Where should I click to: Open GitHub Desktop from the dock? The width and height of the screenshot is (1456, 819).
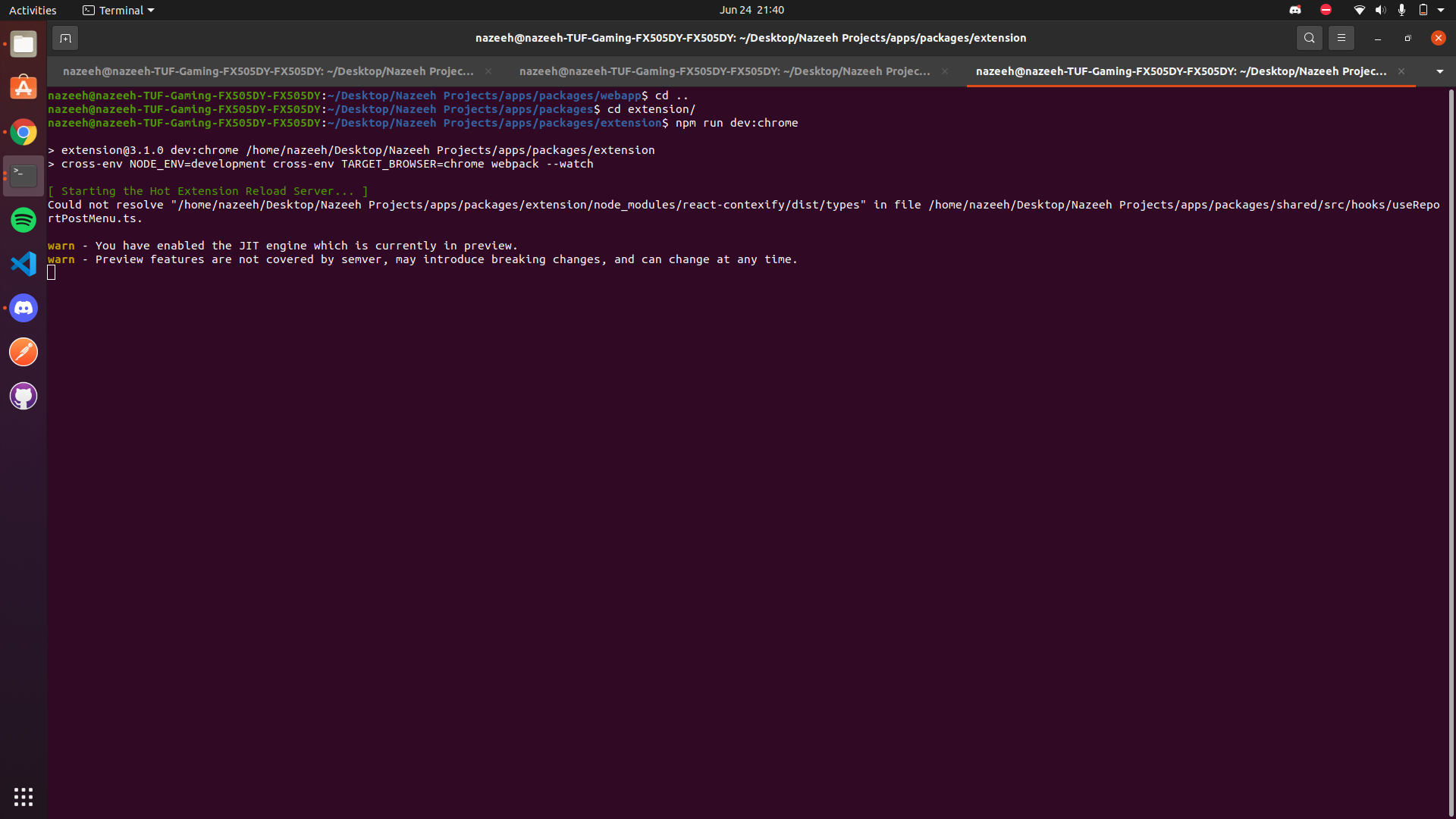pos(24,396)
